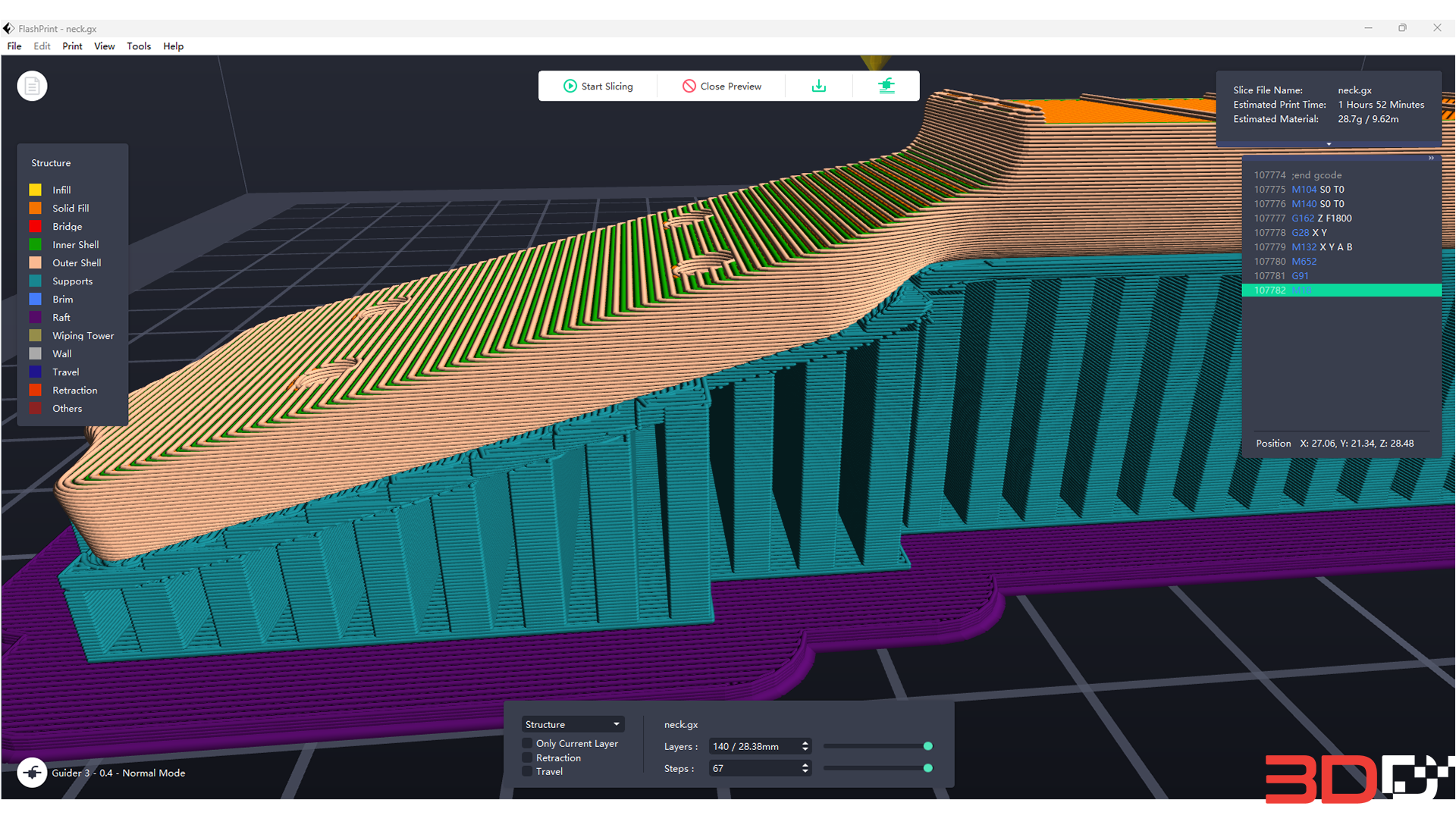The height and width of the screenshot is (819, 1456).
Task: Open the View menu
Action: click(105, 46)
